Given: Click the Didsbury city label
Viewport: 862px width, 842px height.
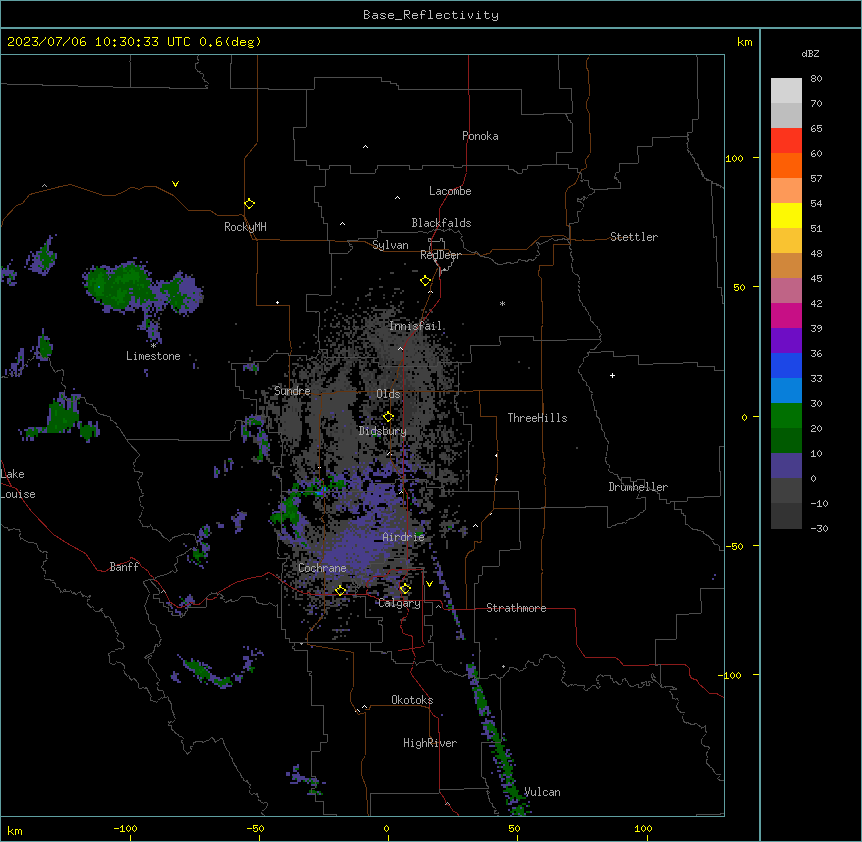Looking at the screenshot, I should (x=383, y=431).
